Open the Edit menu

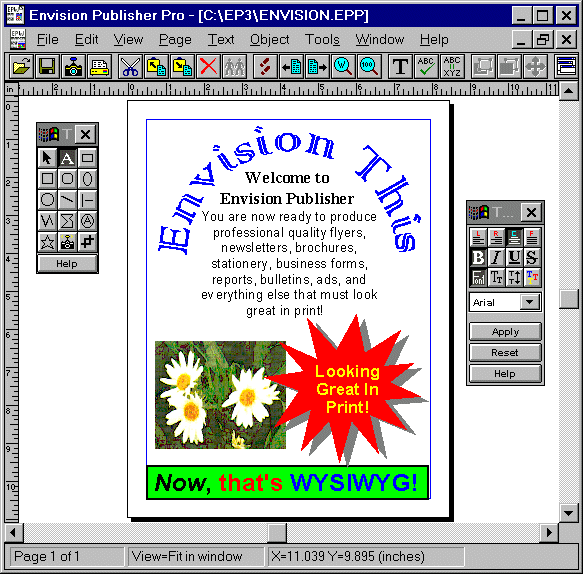click(x=86, y=39)
